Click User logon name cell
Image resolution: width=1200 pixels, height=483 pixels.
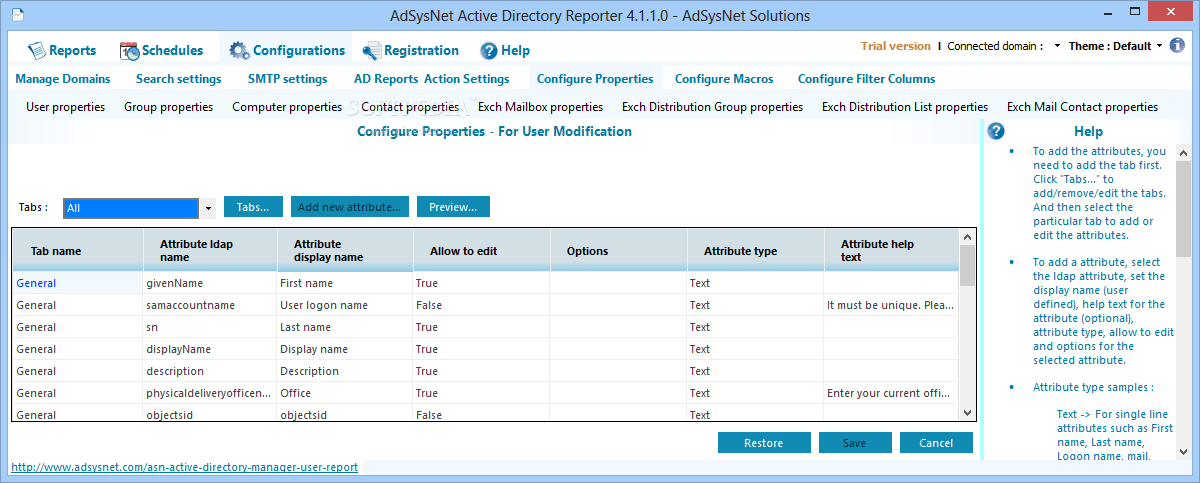(345, 305)
